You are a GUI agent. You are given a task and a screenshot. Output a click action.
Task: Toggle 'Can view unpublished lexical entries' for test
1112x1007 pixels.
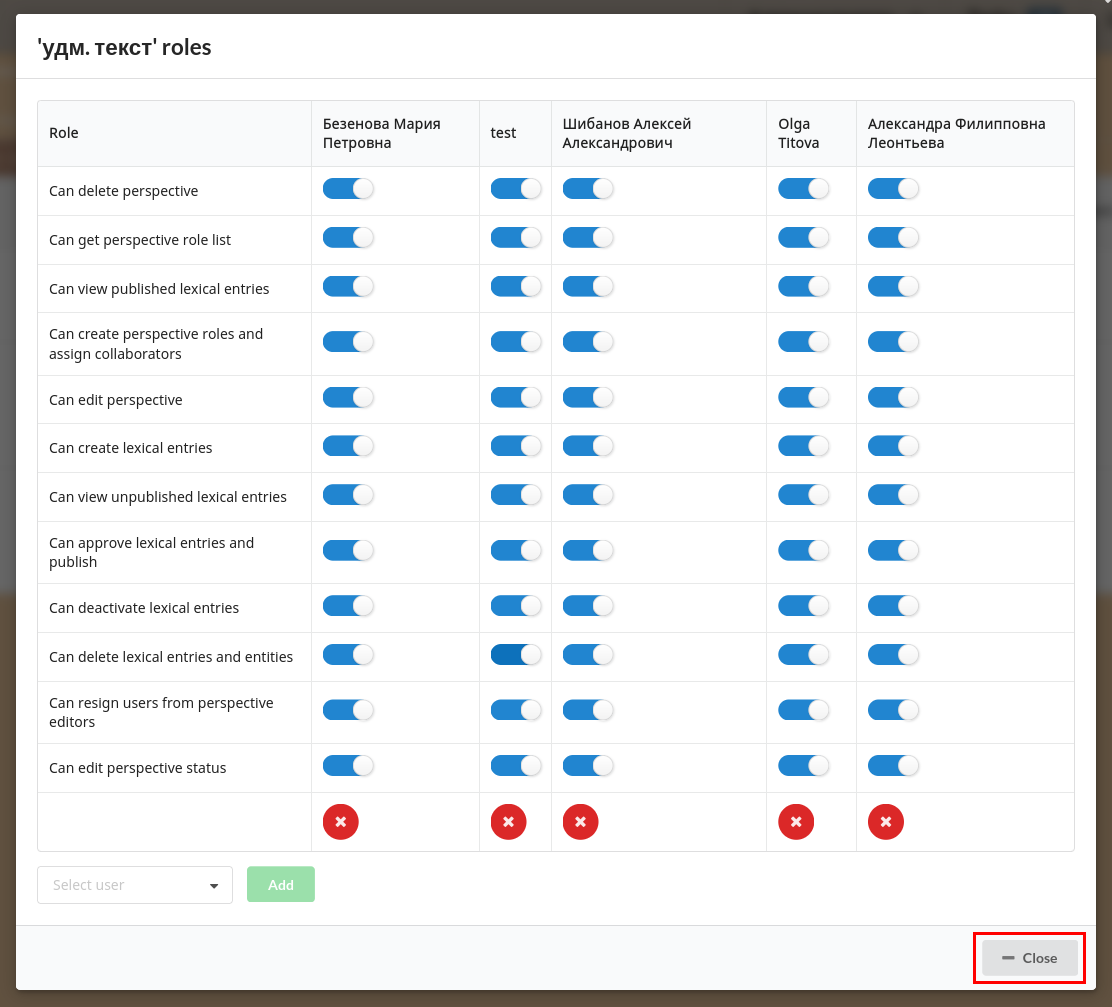click(x=515, y=494)
